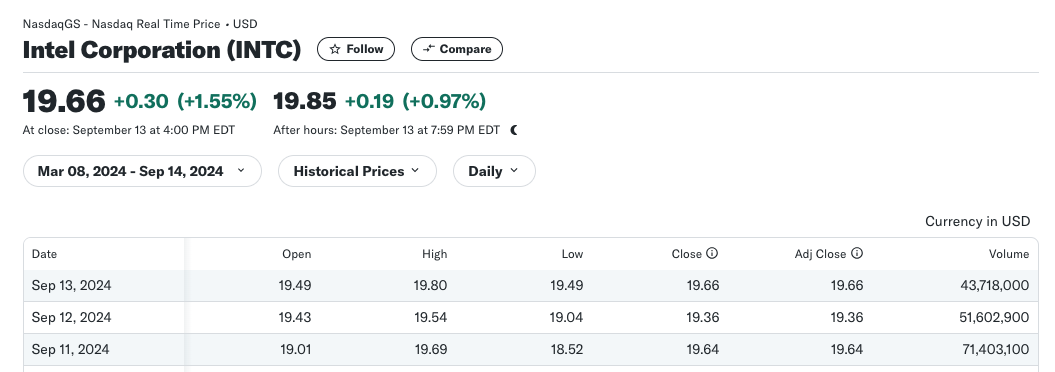The height and width of the screenshot is (372, 1055).
Task: Open the Mar 08 - Sep 14 date picker
Action: [x=142, y=171]
